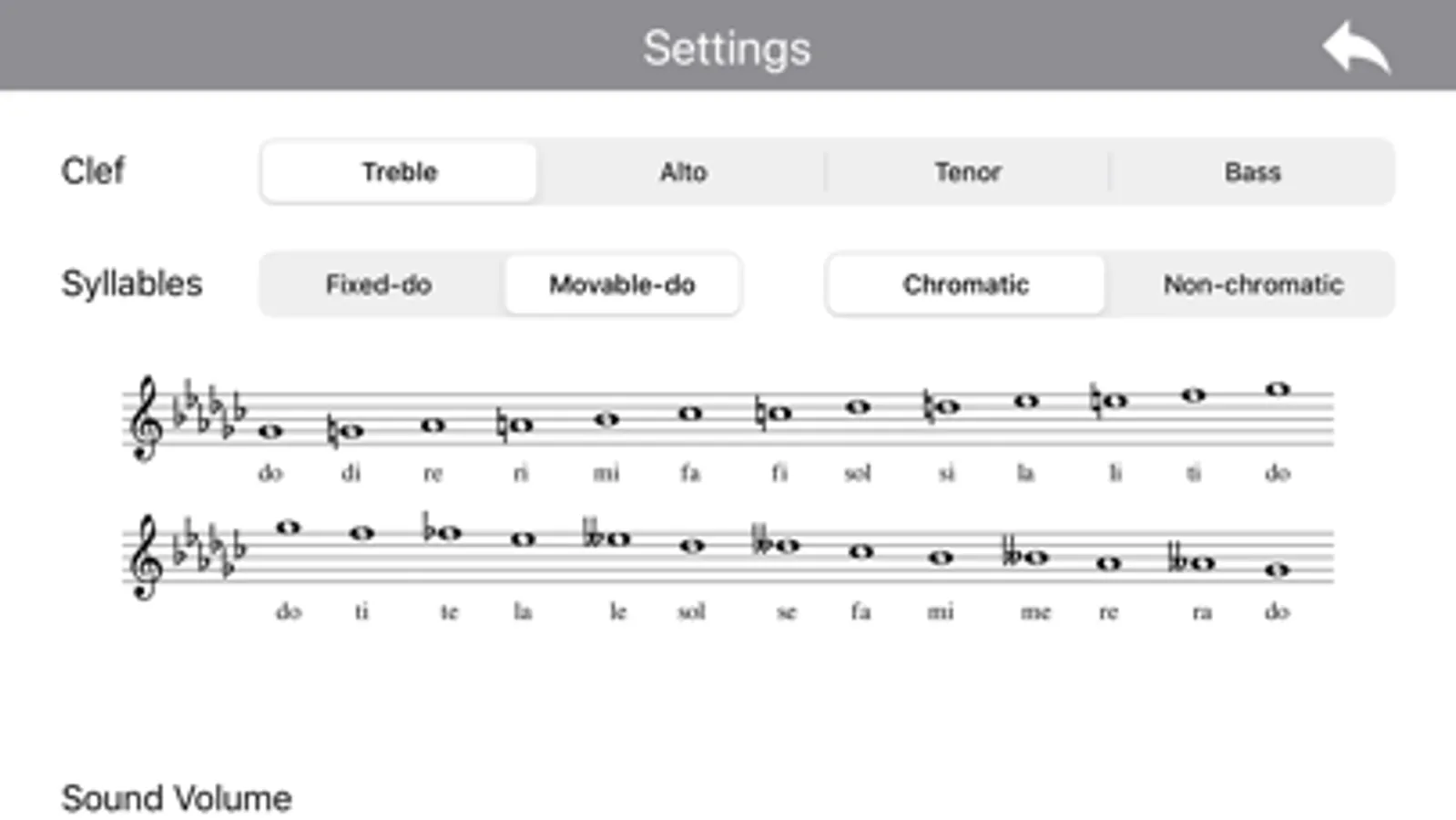Set clef to Bass
This screenshot has width=1456, height=820.
(x=1252, y=172)
